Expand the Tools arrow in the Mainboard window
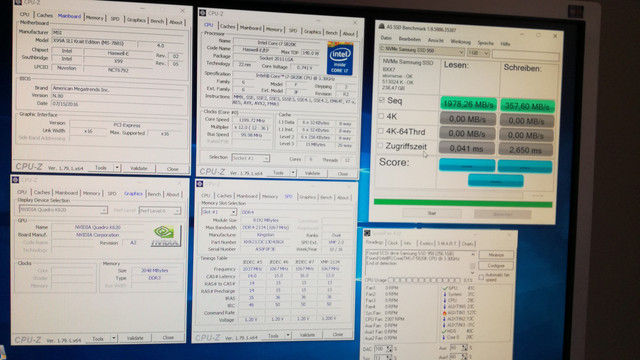 (117, 168)
